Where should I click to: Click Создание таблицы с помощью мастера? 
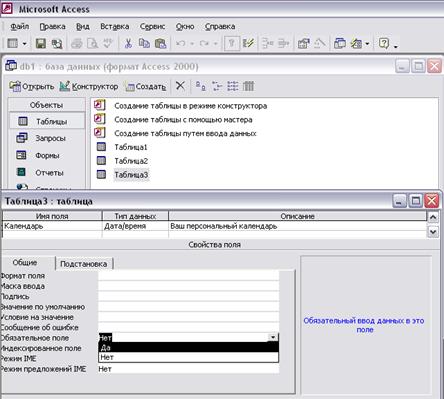[x=183, y=120]
